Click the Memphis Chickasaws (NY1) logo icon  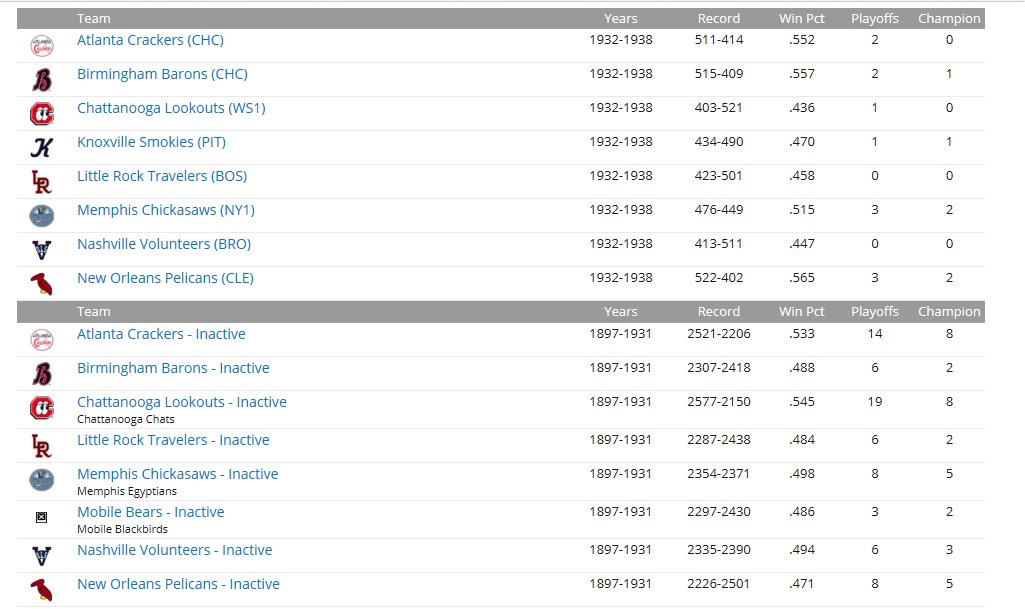[x=41, y=215]
